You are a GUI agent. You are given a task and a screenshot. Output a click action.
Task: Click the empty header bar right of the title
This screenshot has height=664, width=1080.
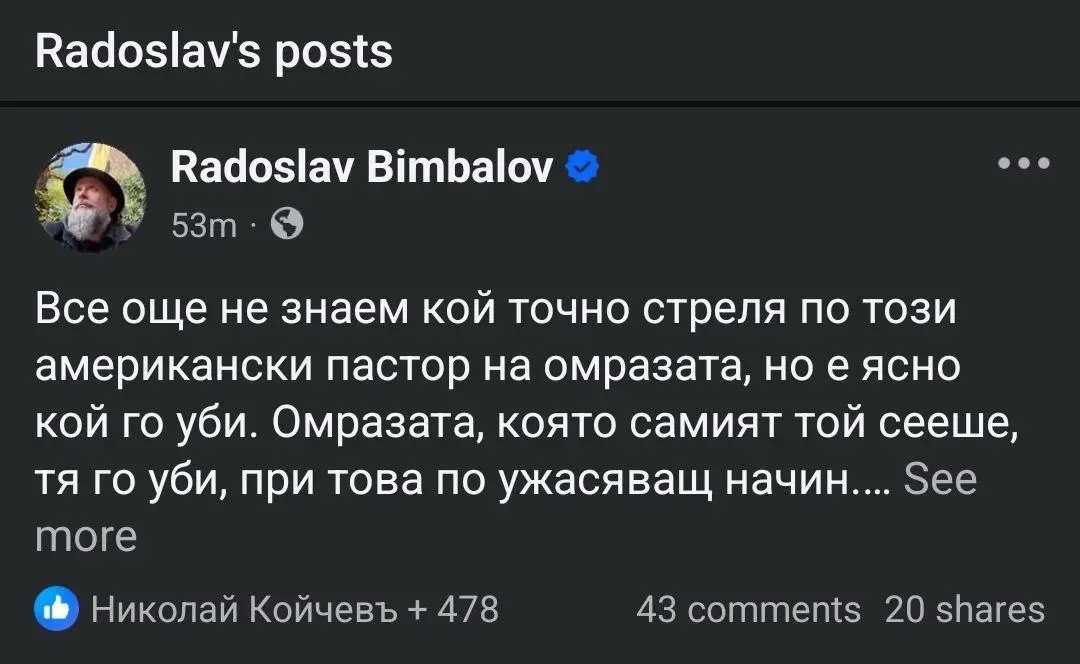(740, 50)
